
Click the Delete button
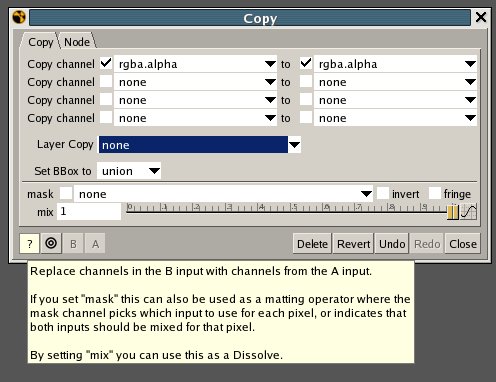(312, 244)
